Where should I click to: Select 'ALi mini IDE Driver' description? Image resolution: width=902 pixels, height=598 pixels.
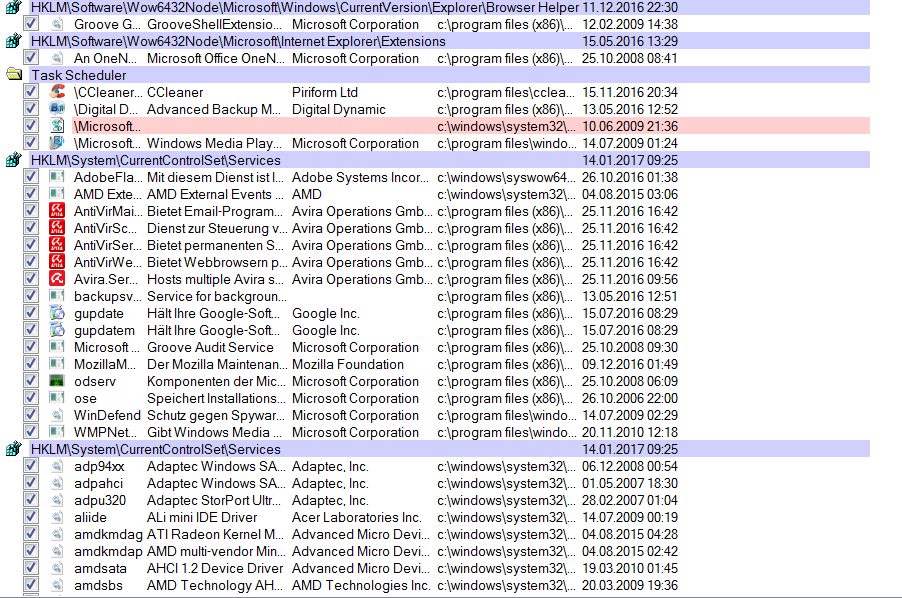[x=202, y=517]
